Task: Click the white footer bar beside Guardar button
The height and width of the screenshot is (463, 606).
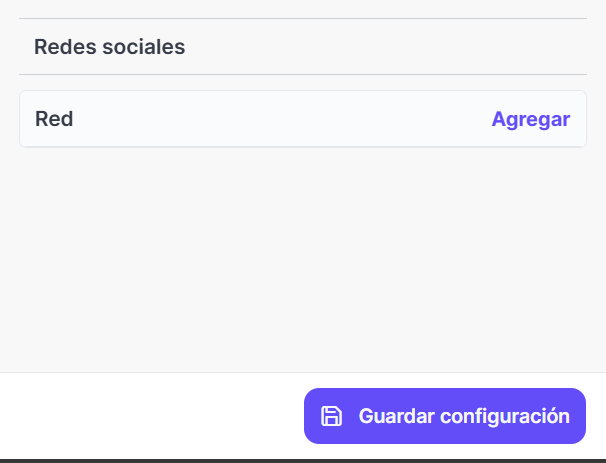Action: pos(150,416)
